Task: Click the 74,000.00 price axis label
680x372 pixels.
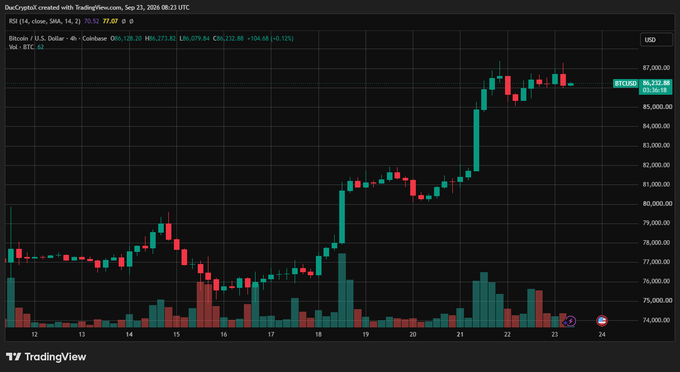Action: tap(655, 320)
